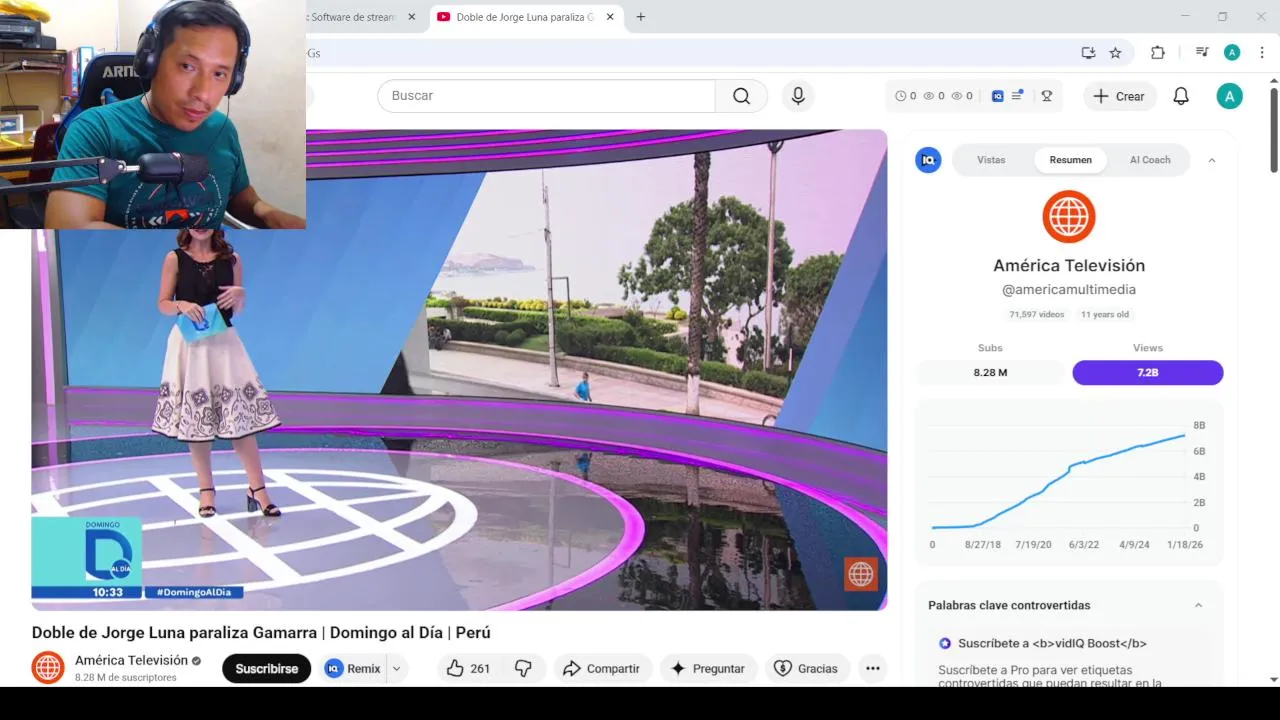Click '8.28 M de suscriptores' text
1280x720 pixels.
point(126,677)
